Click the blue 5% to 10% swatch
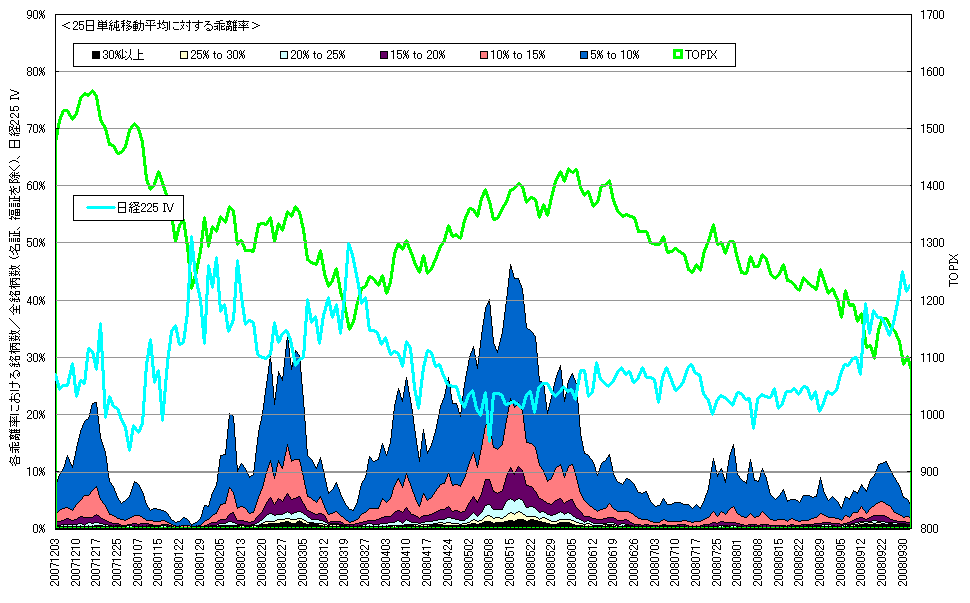The height and width of the screenshot is (603, 970). point(584,55)
